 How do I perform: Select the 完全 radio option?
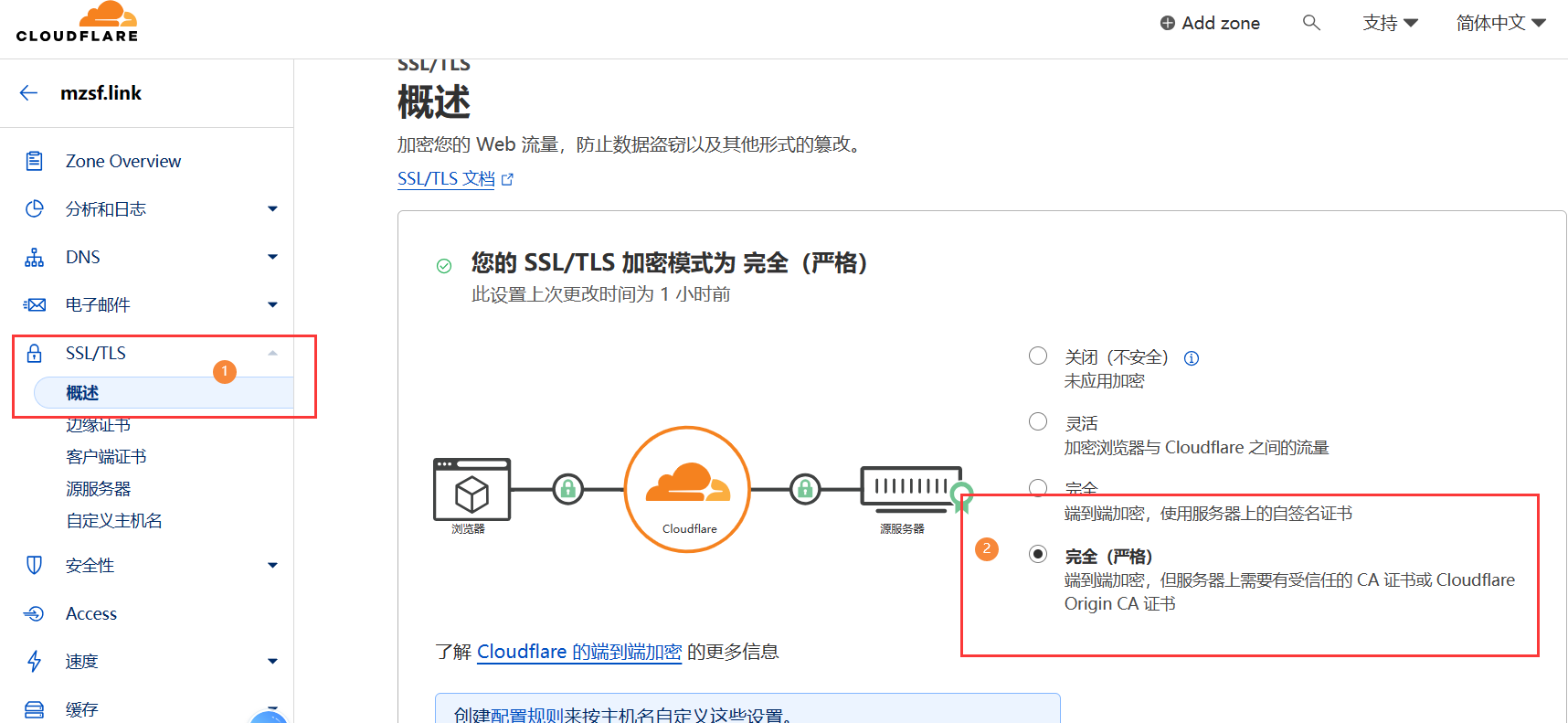[1038, 487]
